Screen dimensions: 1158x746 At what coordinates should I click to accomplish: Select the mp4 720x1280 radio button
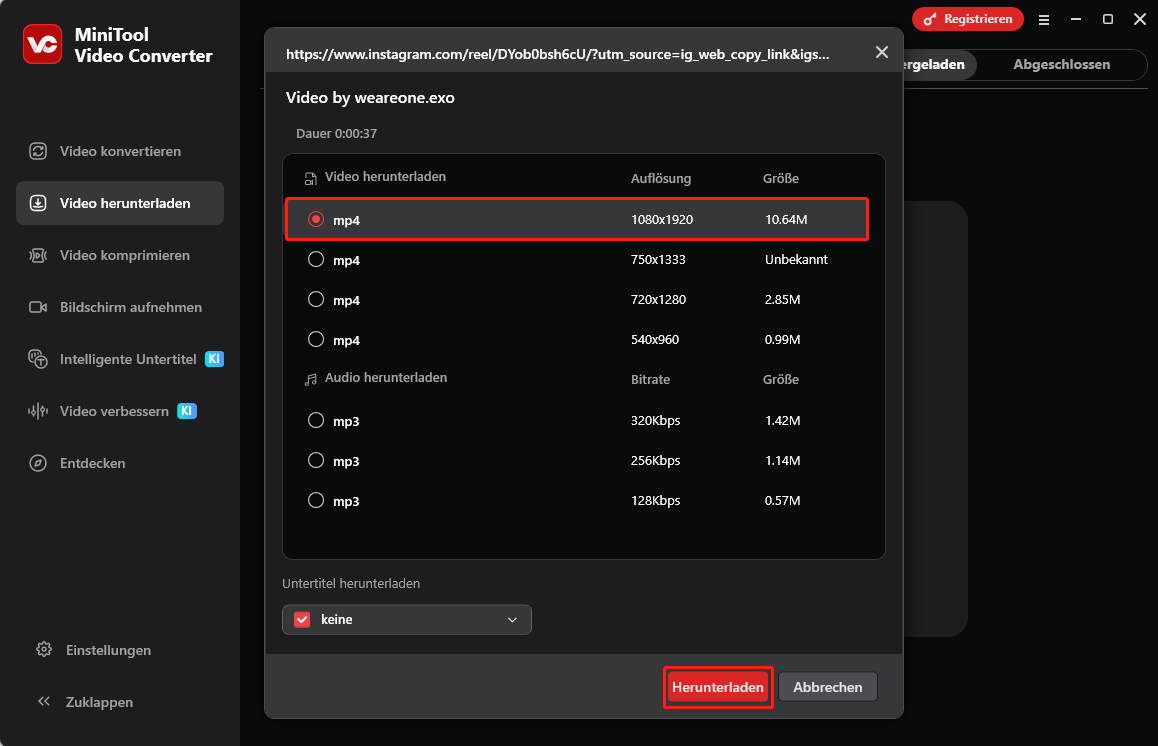point(316,299)
